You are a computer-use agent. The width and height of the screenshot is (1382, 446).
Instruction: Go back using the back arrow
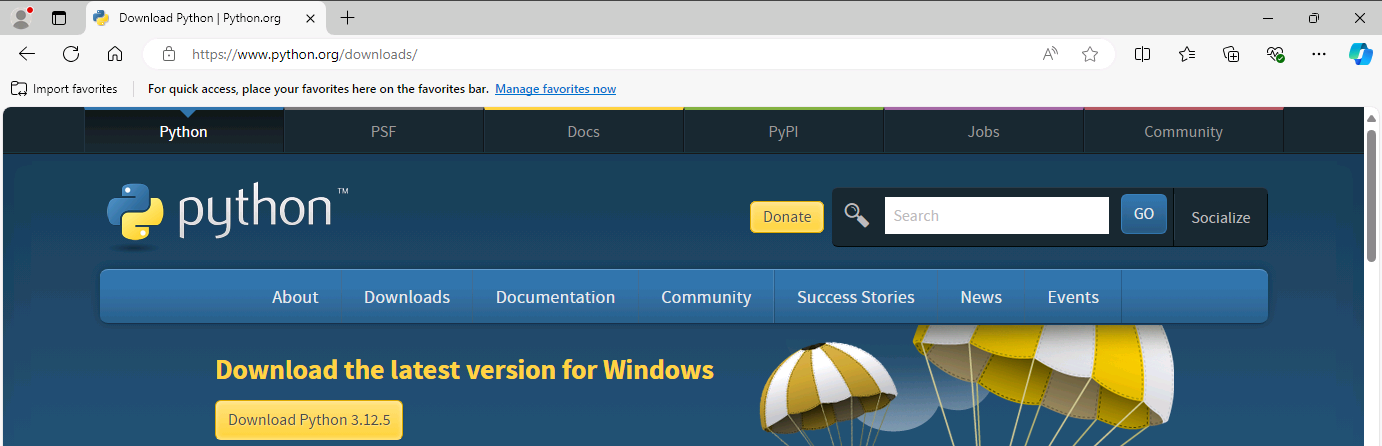click(27, 54)
